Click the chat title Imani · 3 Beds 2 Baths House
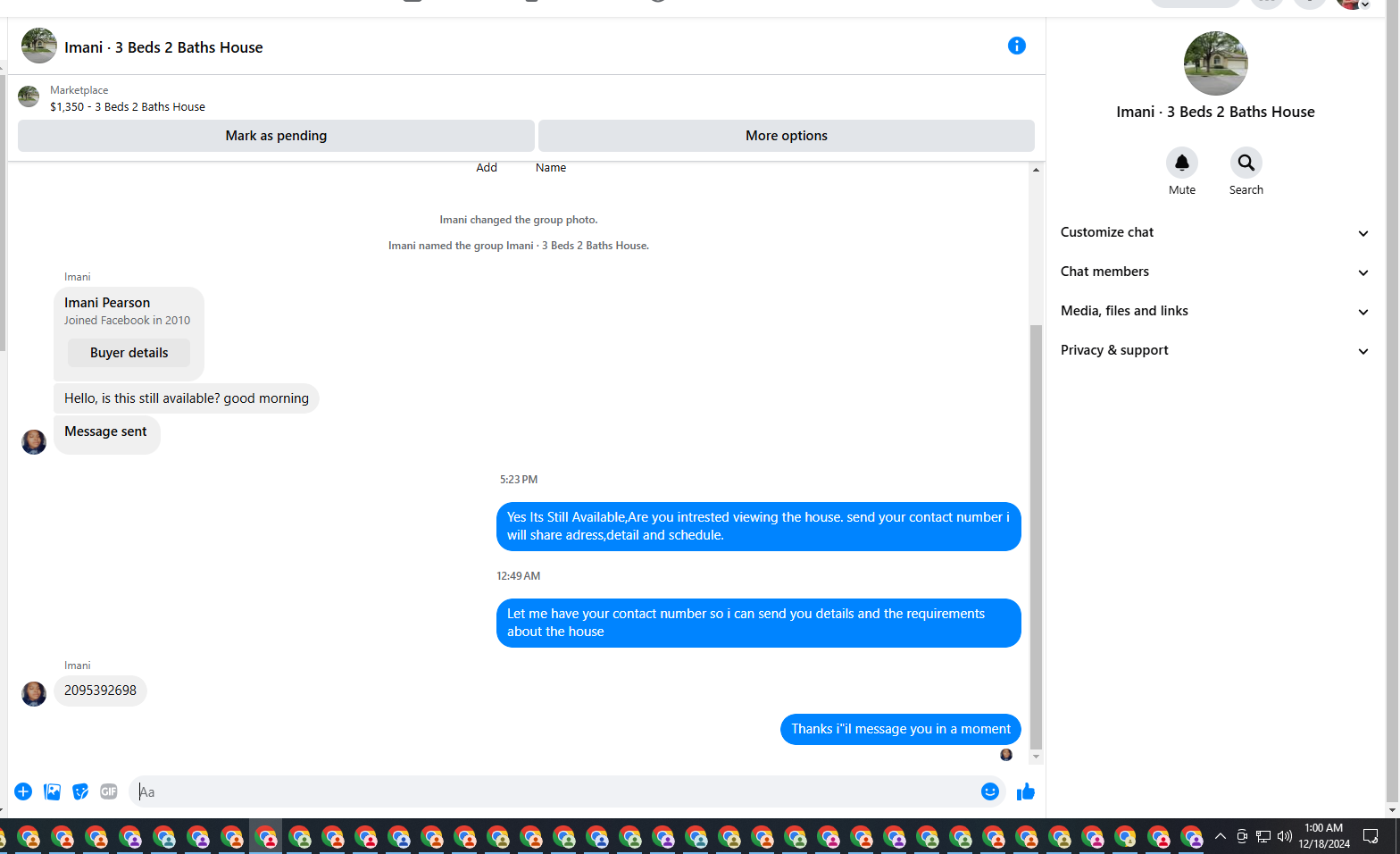Image resolution: width=1400 pixels, height=854 pixels. click(163, 47)
